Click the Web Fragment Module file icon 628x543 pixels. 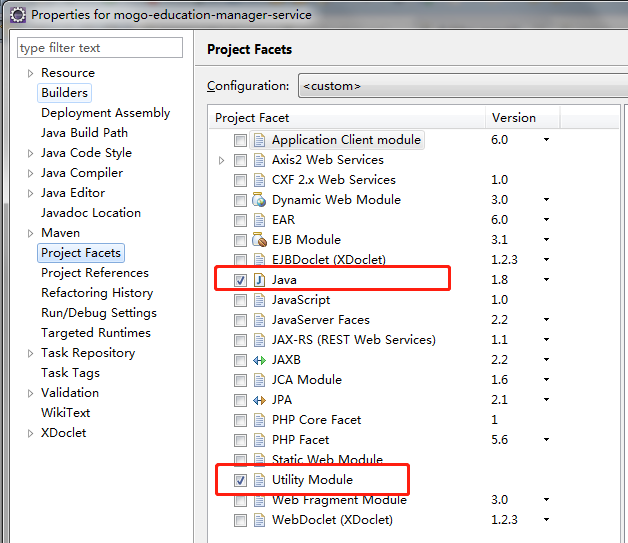pyautogui.click(x=259, y=500)
